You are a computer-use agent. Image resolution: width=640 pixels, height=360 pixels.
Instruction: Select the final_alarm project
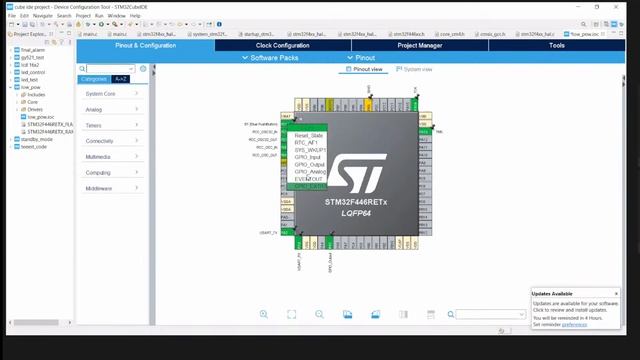[33, 50]
